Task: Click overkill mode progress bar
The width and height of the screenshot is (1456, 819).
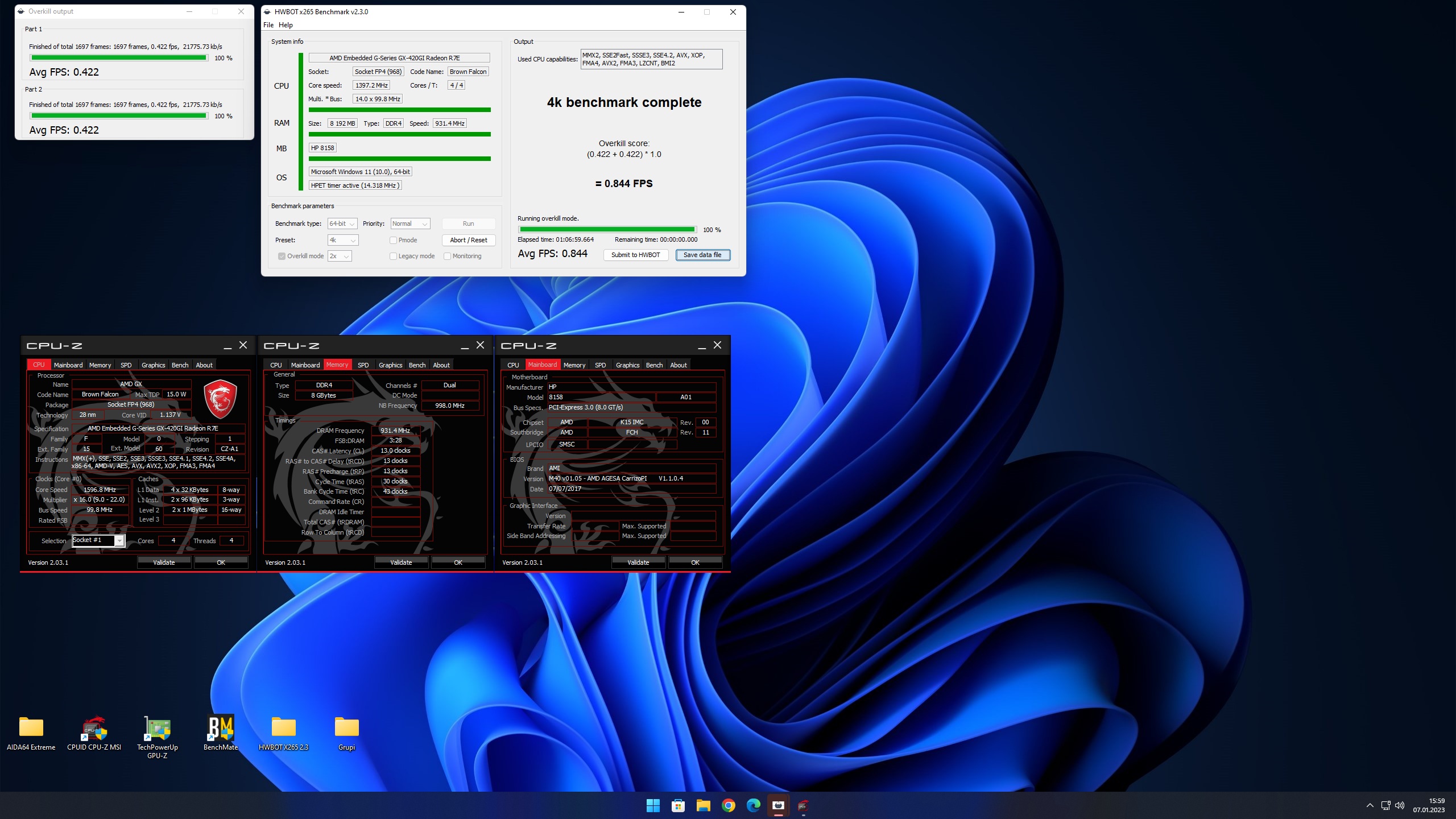Action: [x=607, y=230]
